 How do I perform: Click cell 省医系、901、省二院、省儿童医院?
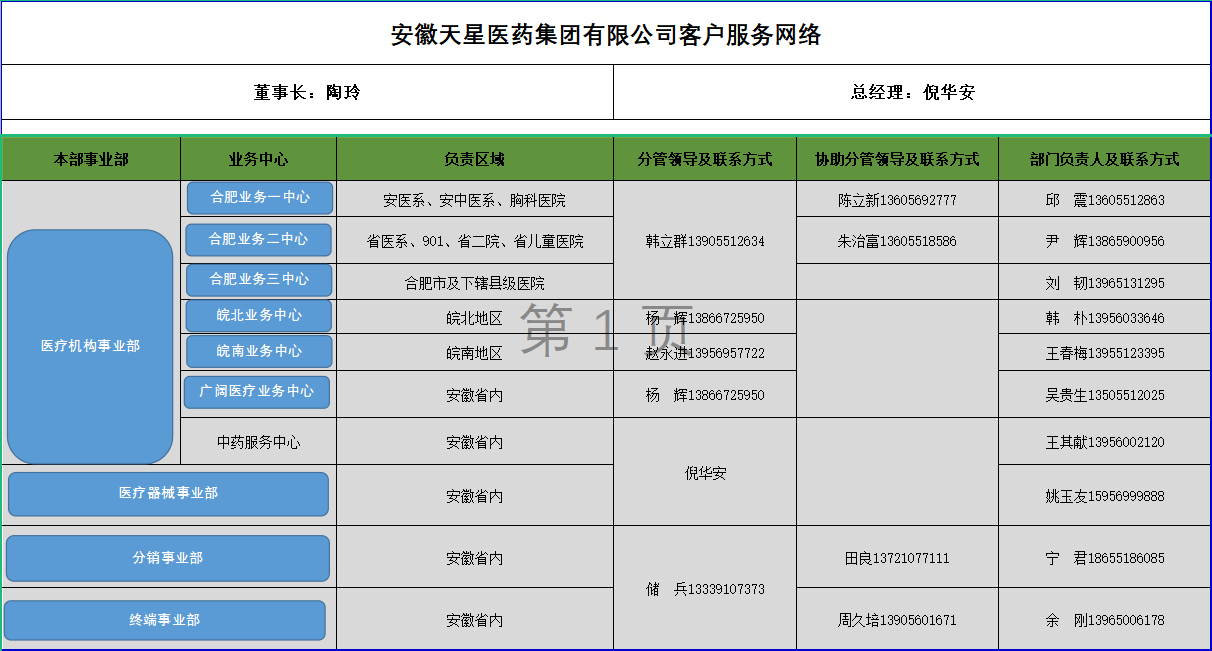tap(475, 241)
